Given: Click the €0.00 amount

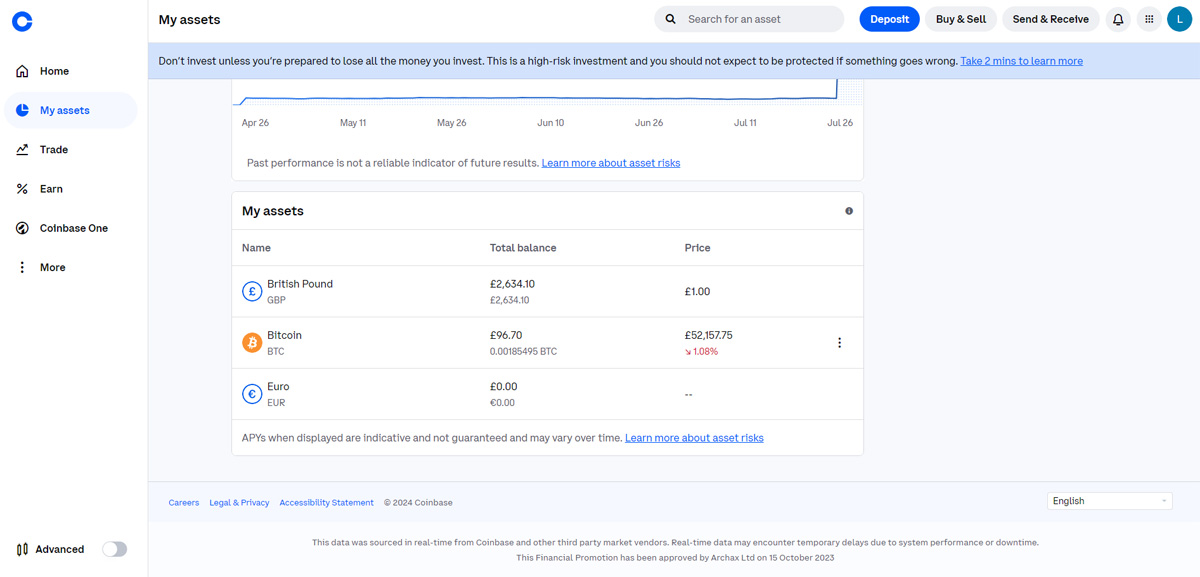Looking at the screenshot, I should [502, 403].
